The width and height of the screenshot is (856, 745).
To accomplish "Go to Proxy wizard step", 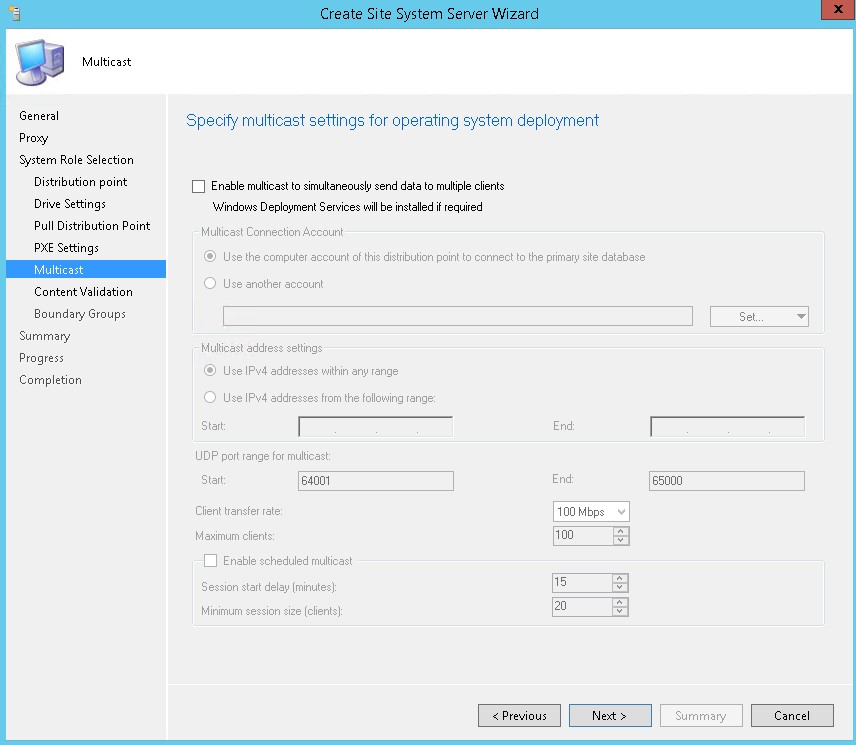I will coord(34,138).
